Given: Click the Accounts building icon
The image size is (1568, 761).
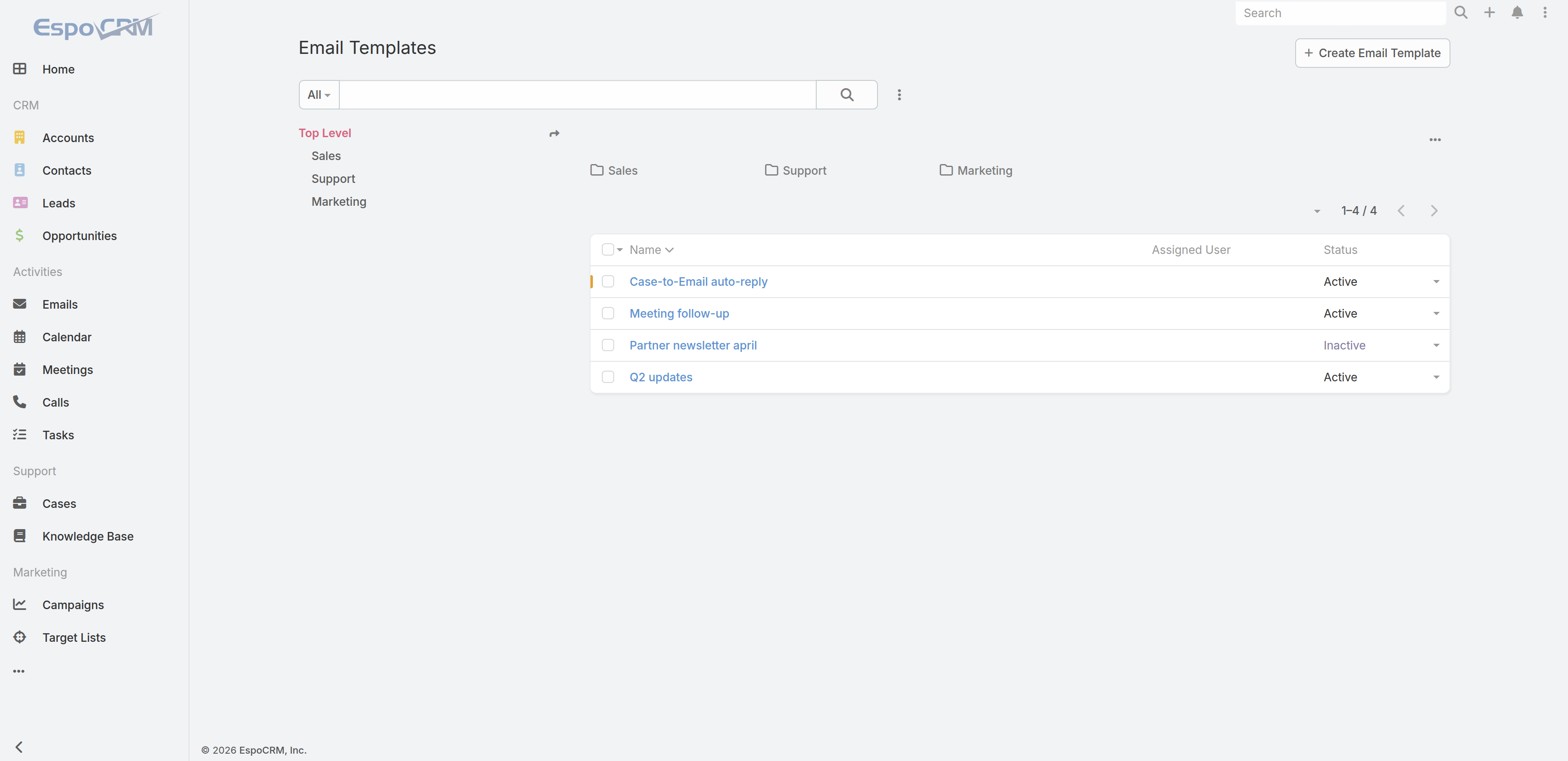Looking at the screenshot, I should pos(20,138).
